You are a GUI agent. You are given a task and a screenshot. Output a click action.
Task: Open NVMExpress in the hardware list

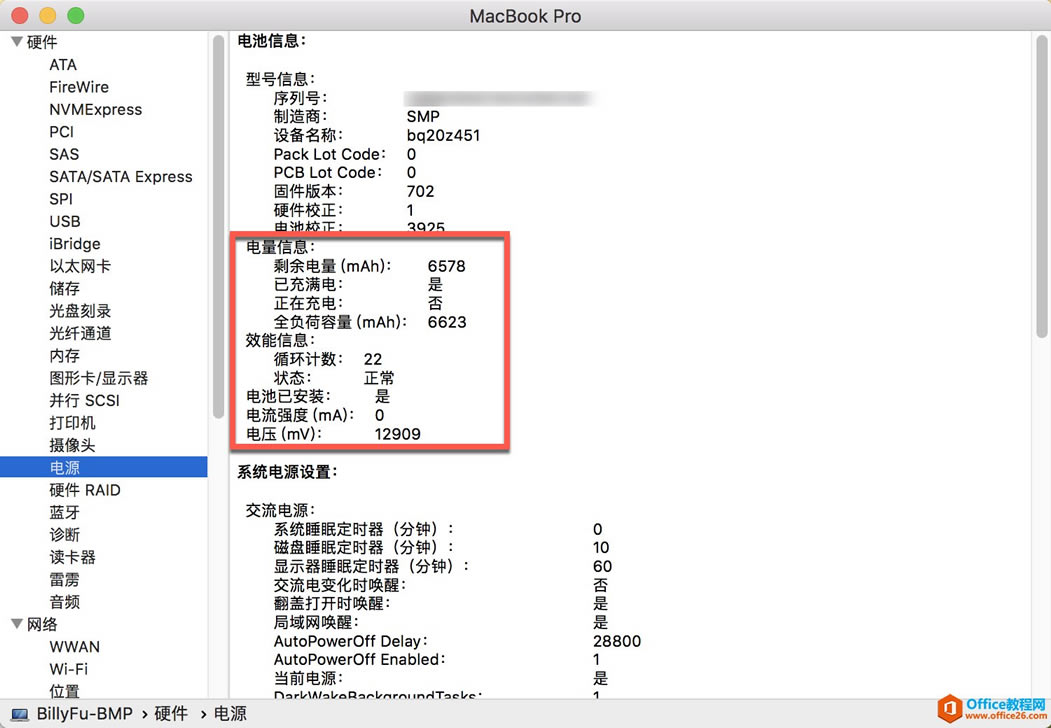[95, 109]
